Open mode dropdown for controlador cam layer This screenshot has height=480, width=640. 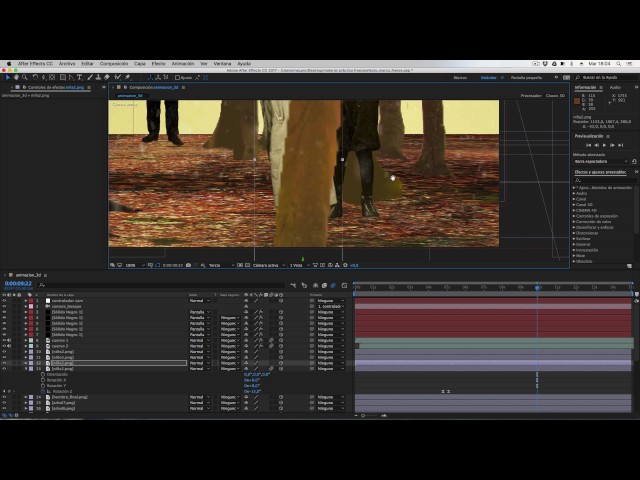click(x=200, y=301)
